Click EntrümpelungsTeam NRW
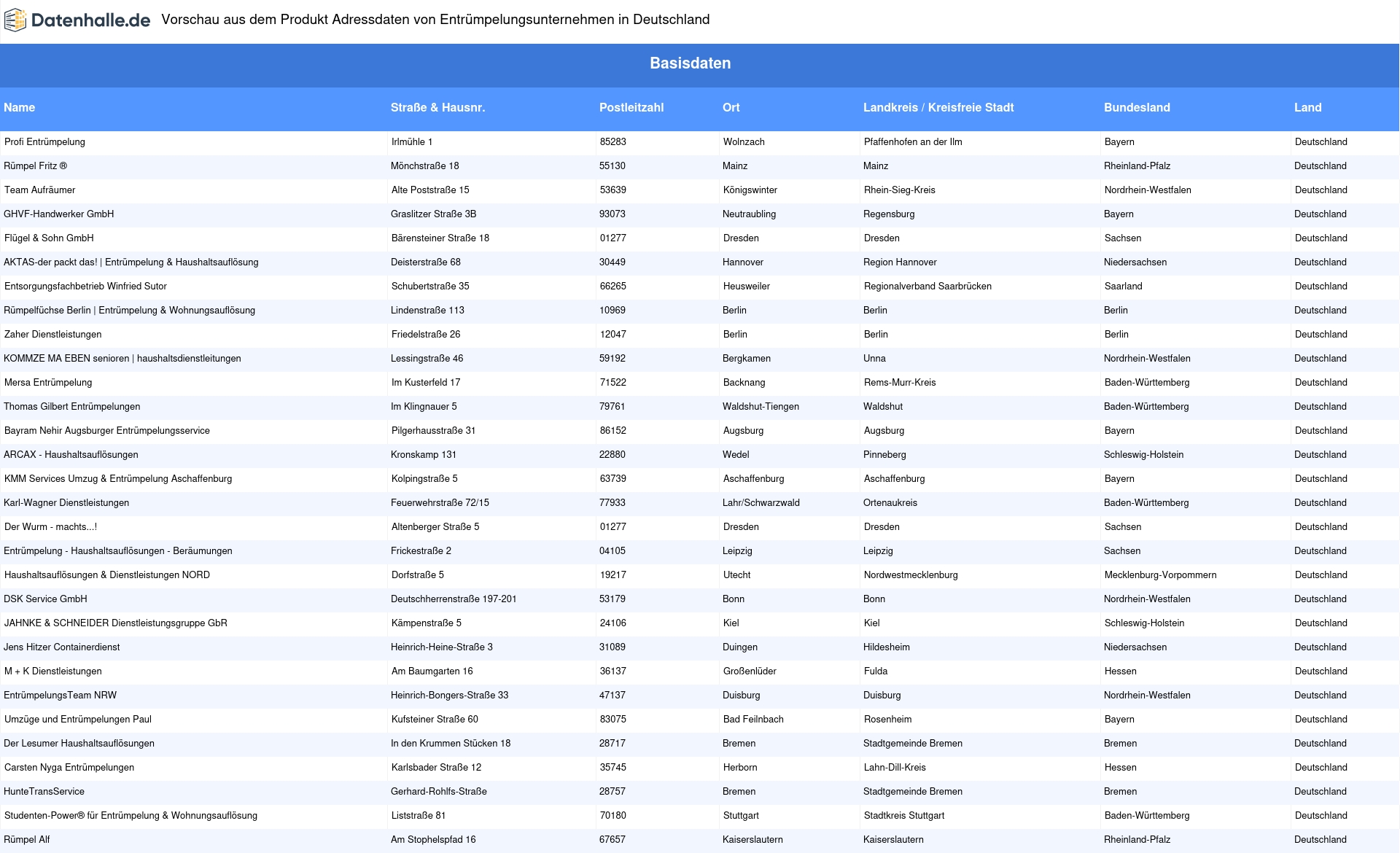This screenshot has width=1400, height=853. pyautogui.click(x=60, y=696)
